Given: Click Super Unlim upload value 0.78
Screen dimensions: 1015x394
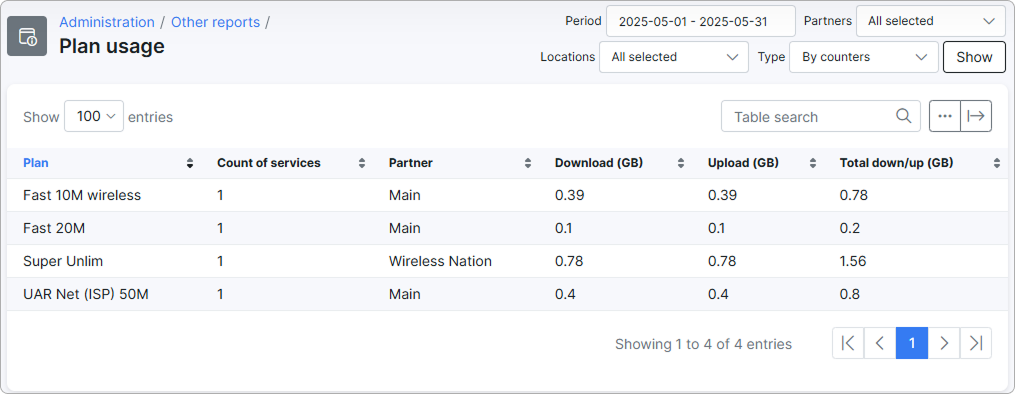Looking at the screenshot, I should (722, 261).
